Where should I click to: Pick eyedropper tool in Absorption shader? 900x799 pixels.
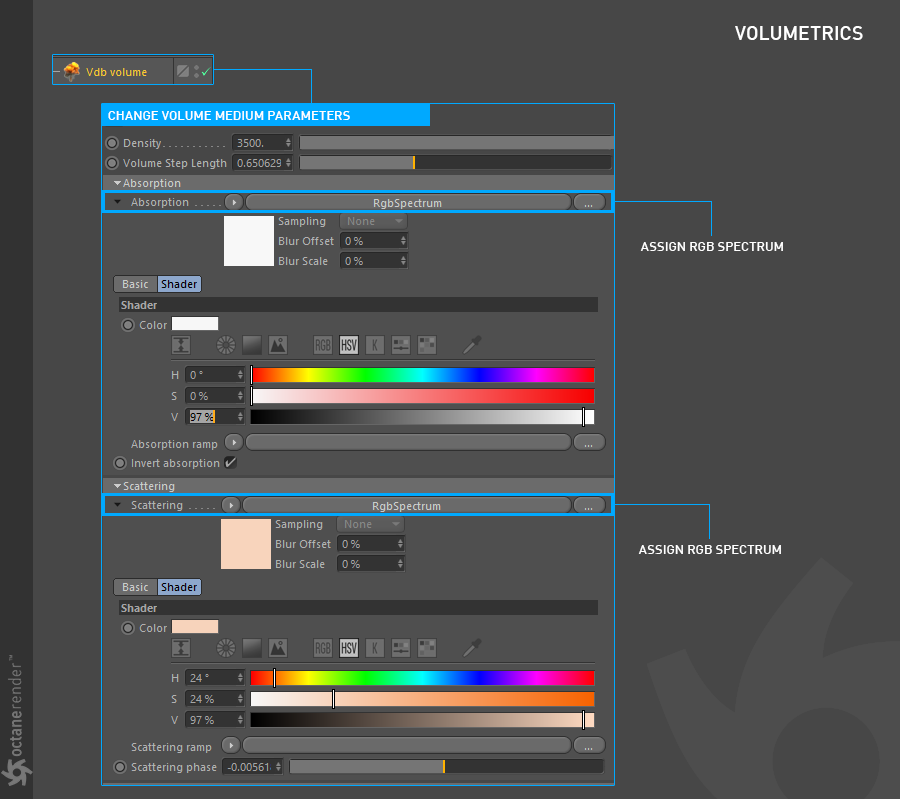coord(472,345)
